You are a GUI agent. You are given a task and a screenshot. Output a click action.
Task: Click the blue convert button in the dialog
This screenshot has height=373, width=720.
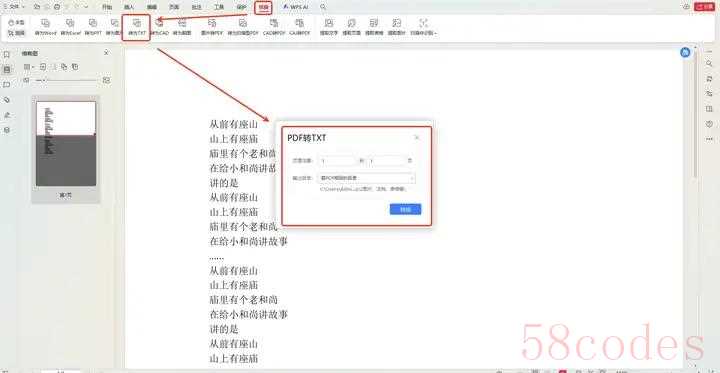[405, 209]
